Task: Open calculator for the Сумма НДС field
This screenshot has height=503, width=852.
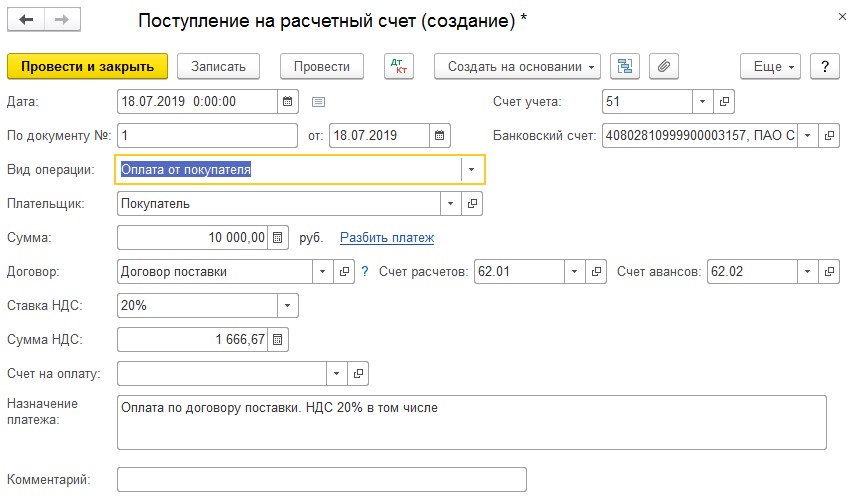Action: tap(279, 340)
